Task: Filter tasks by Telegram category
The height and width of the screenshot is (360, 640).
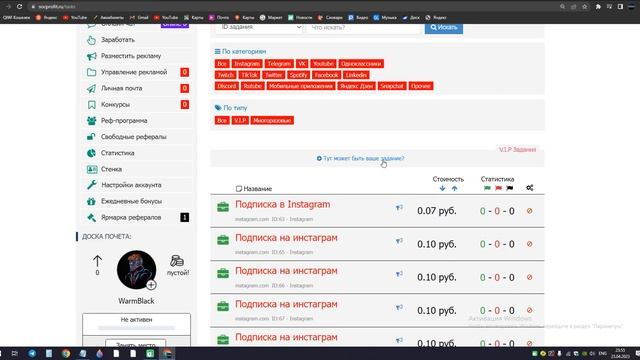Action: coord(279,64)
